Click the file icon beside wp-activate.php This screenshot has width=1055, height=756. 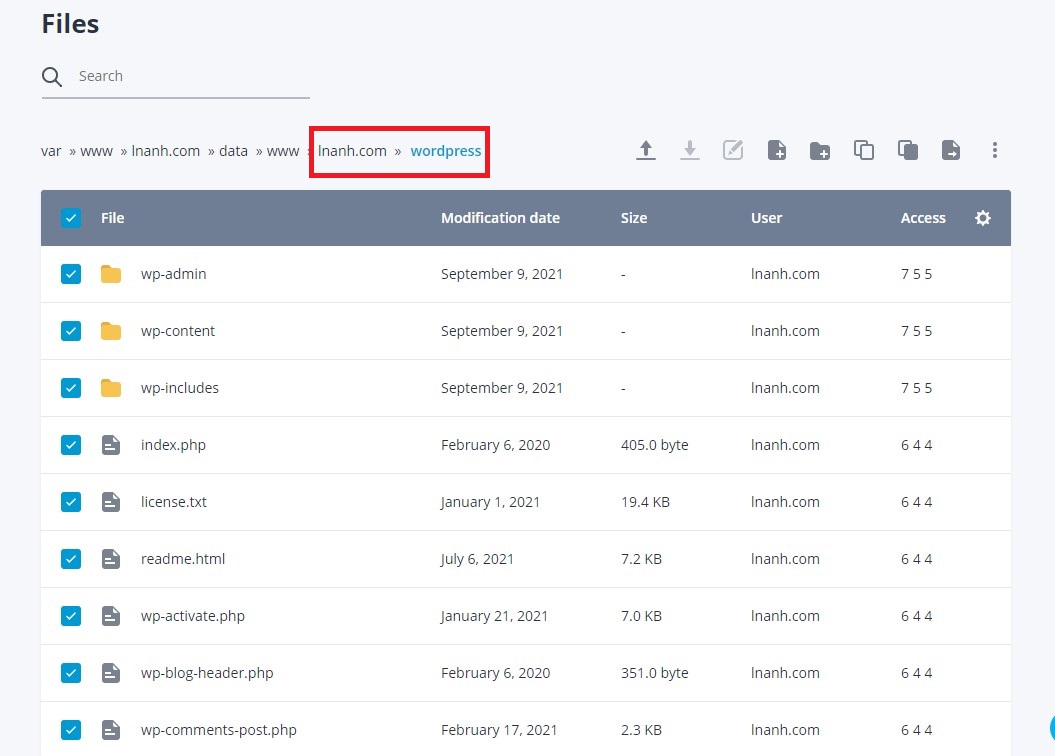tap(111, 617)
